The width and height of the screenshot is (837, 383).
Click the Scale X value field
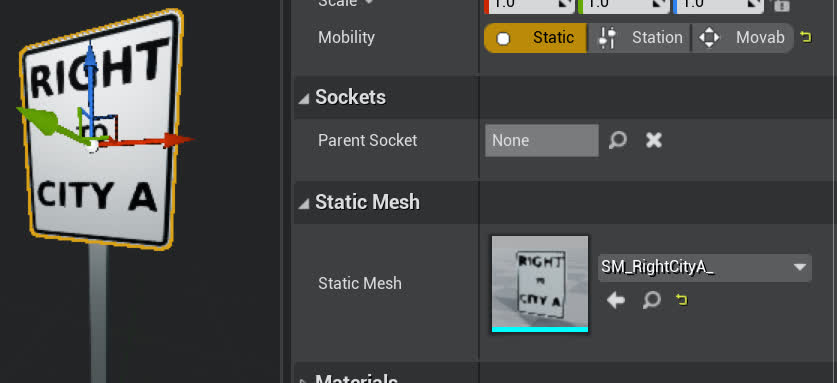point(530,5)
